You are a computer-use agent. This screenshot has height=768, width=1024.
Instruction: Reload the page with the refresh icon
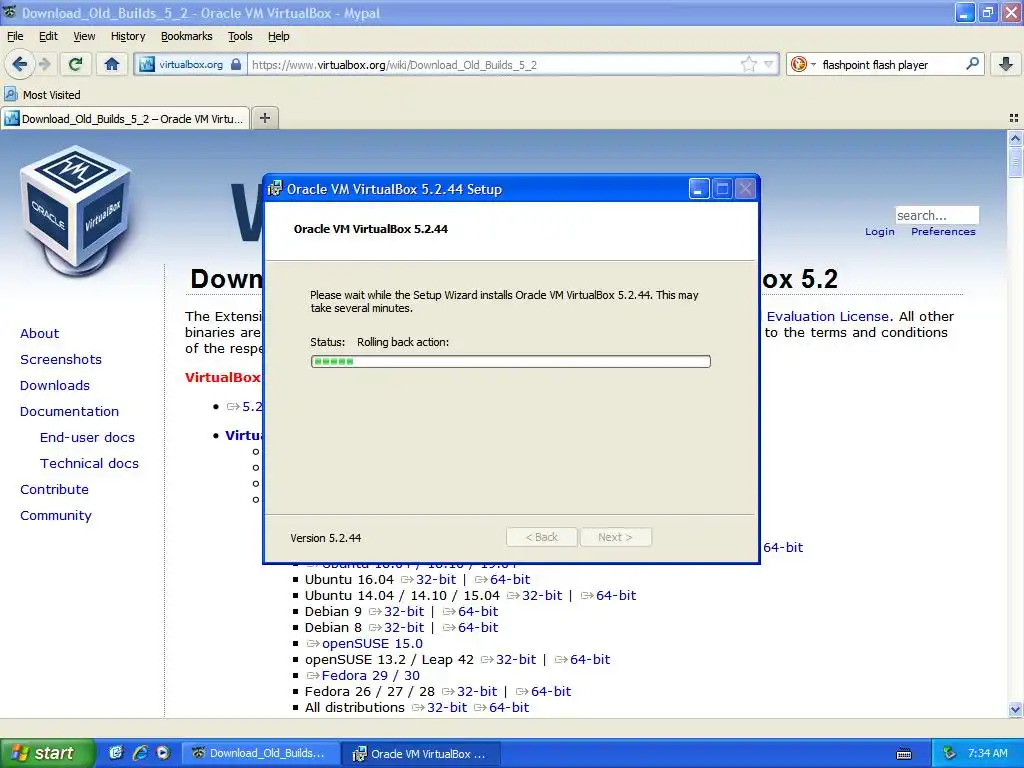click(x=76, y=64)
